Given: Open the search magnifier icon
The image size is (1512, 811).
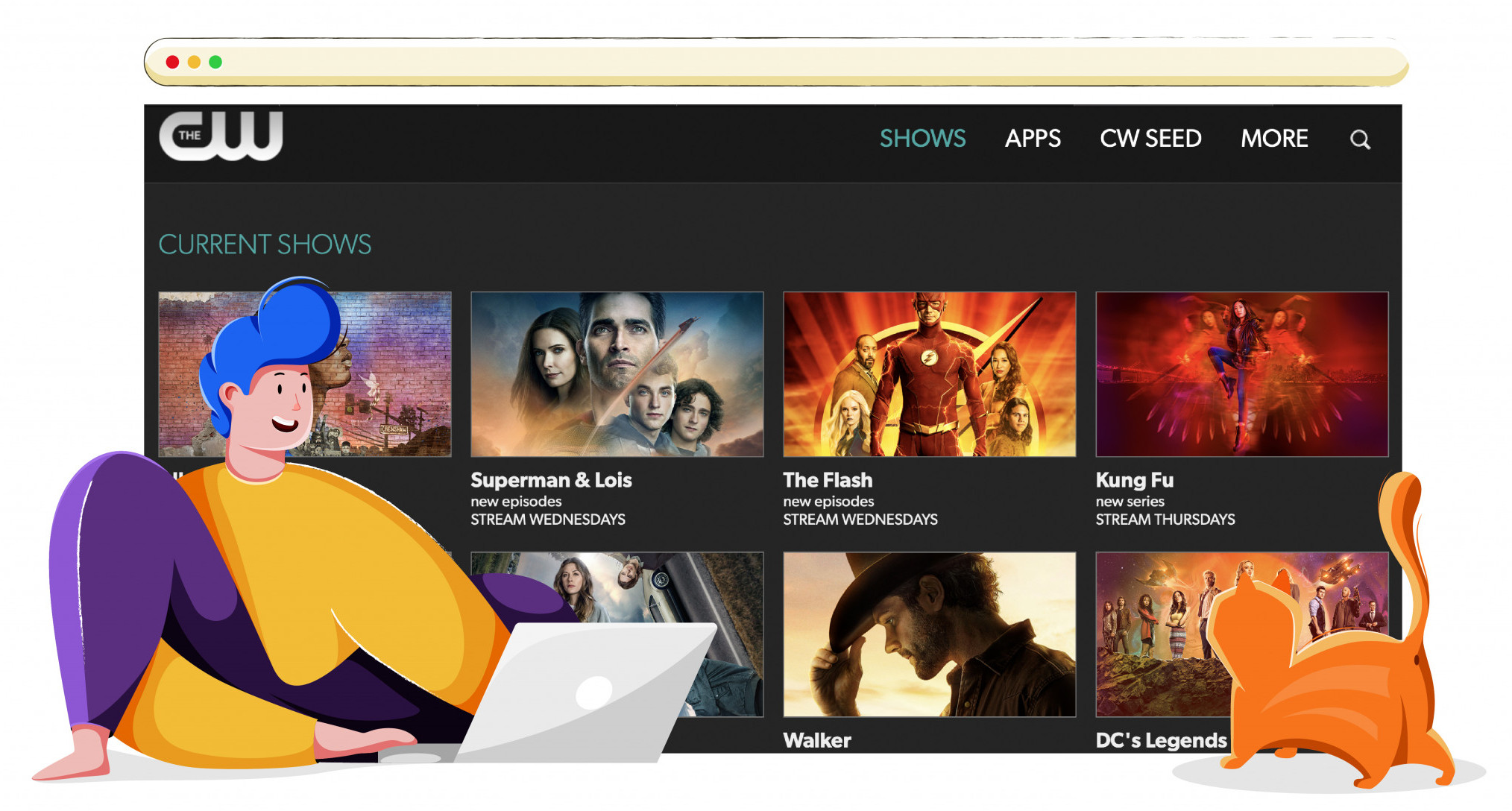Looking at the screenshot, I should (x=1360, y=139).
